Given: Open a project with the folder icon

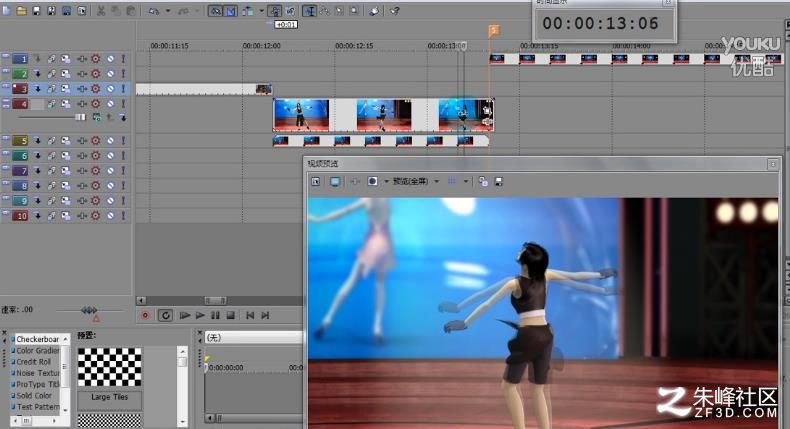Looking at the screenshot, I should click(21, 10).
